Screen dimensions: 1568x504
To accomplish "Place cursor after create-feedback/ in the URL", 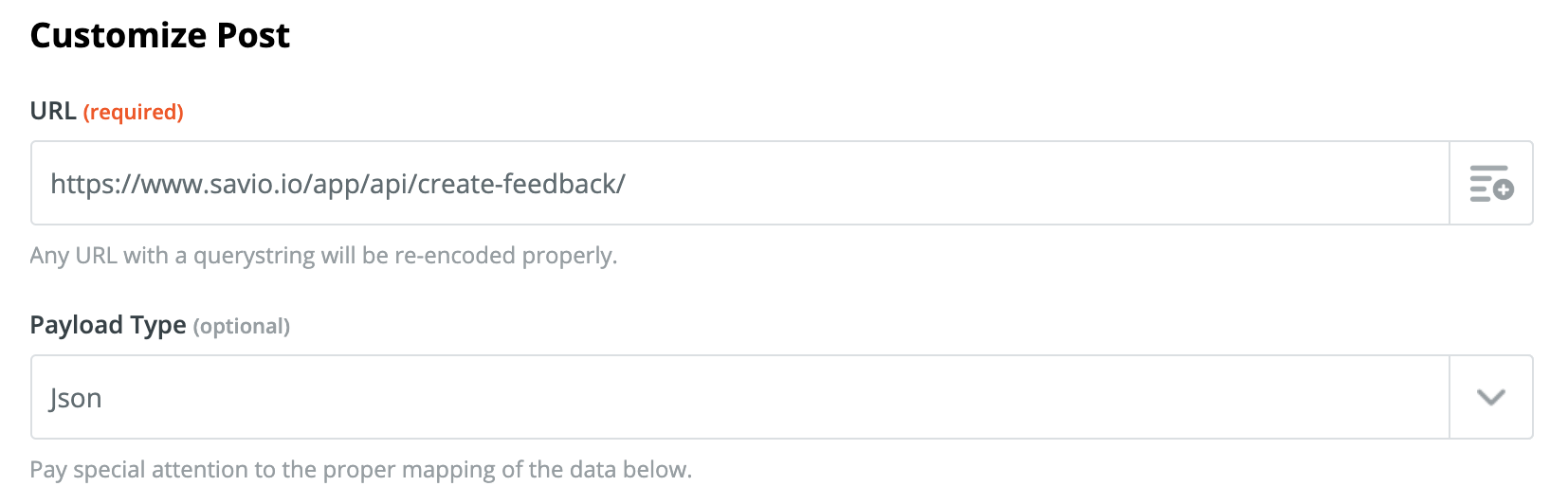I will pyautogui.click(x=627, y=184).
